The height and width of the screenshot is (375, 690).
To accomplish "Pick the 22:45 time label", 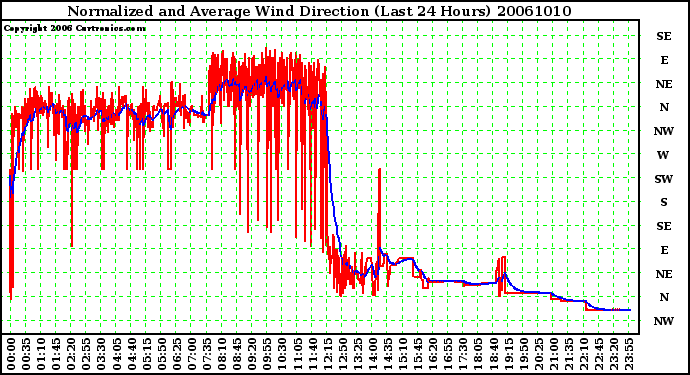I will tap(599, 354).
